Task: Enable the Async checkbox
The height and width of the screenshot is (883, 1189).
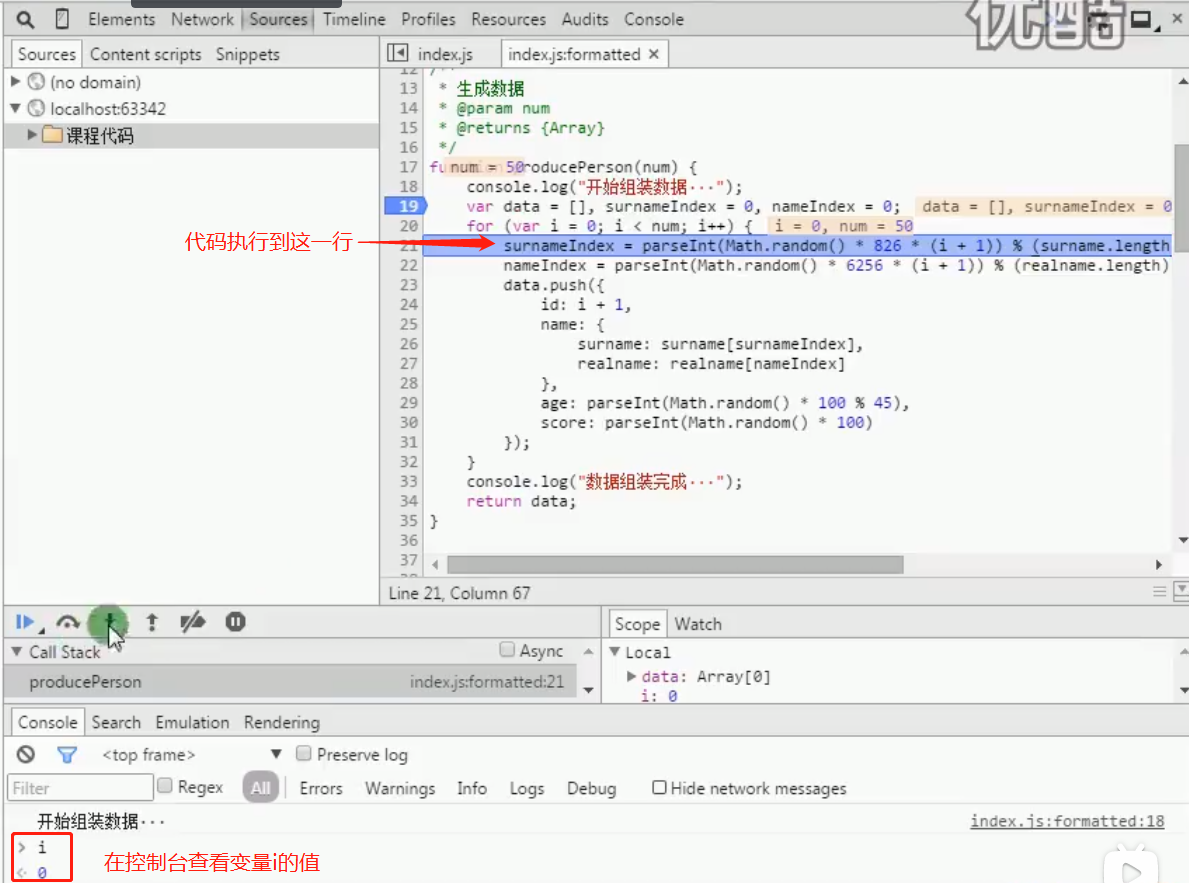Action: [507, 650]
